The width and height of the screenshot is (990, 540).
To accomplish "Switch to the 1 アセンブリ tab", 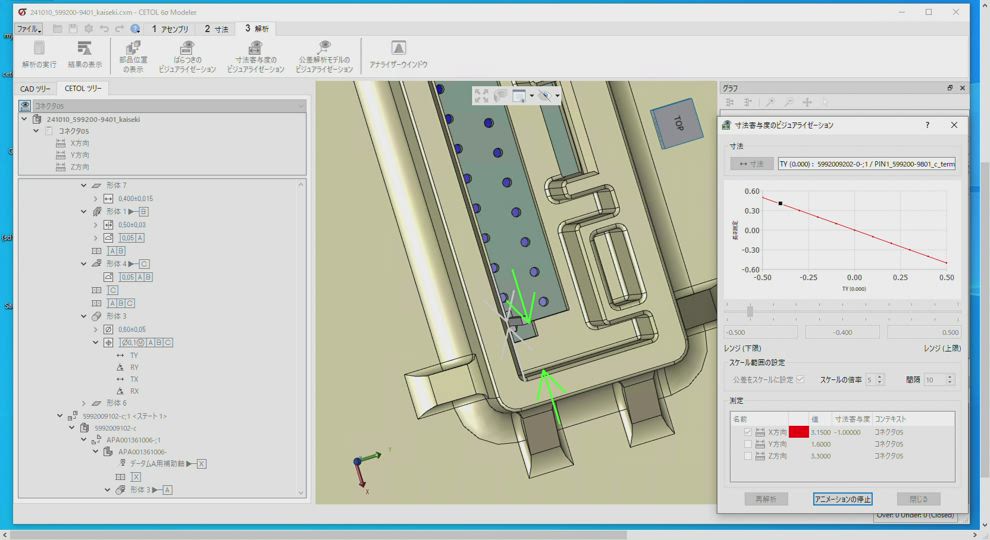I will click(x=169, y=29).
